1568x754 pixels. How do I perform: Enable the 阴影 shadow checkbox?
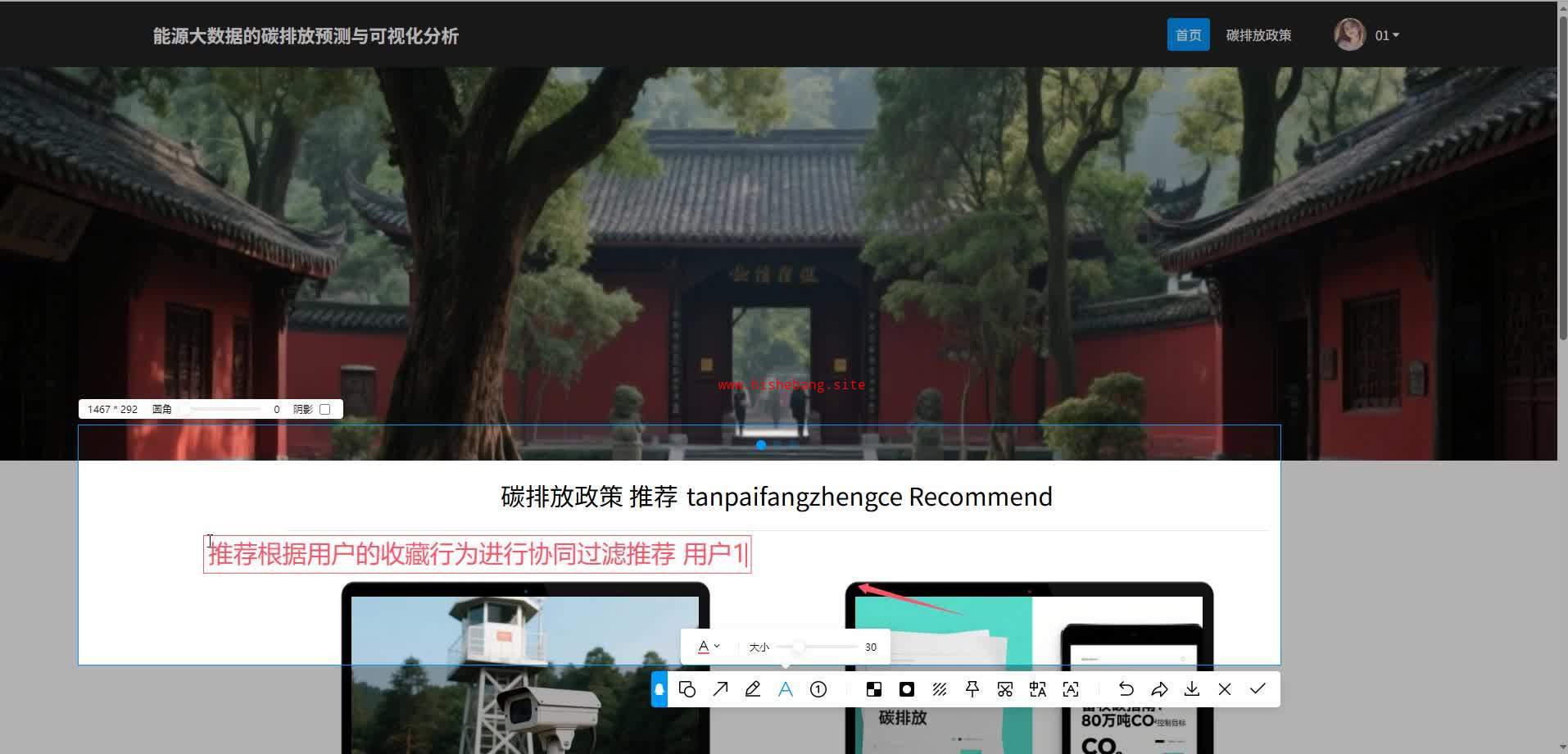coord(325,409)
